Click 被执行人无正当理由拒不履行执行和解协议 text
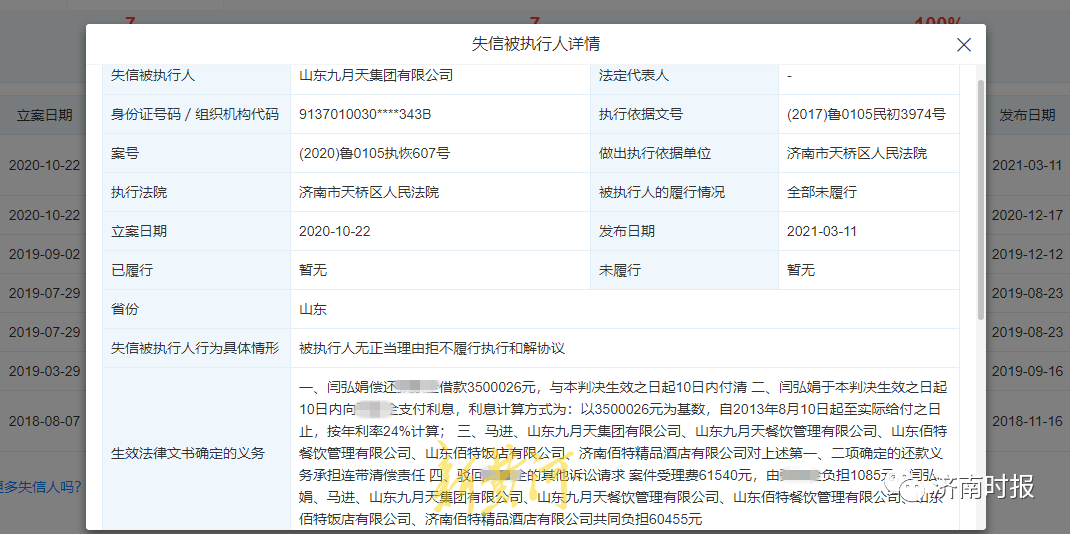Image resolution: width=1070 pixels, height=534 pixels. click(x=432, y=348)
